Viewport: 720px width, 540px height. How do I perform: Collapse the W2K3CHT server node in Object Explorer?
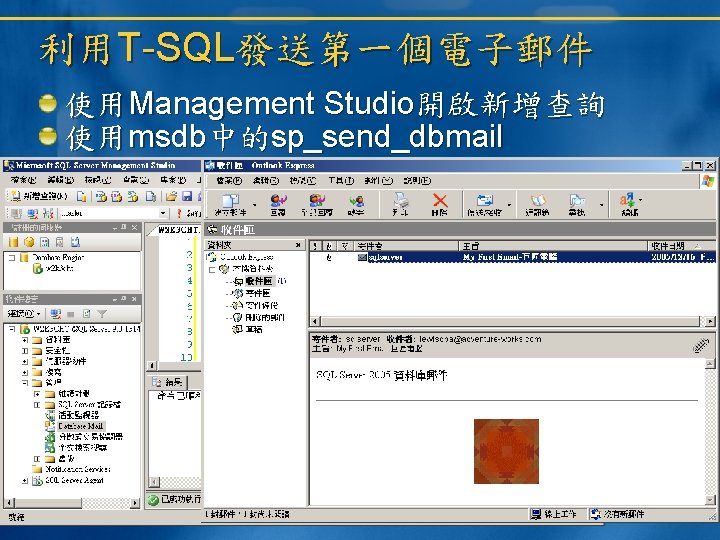12,329
